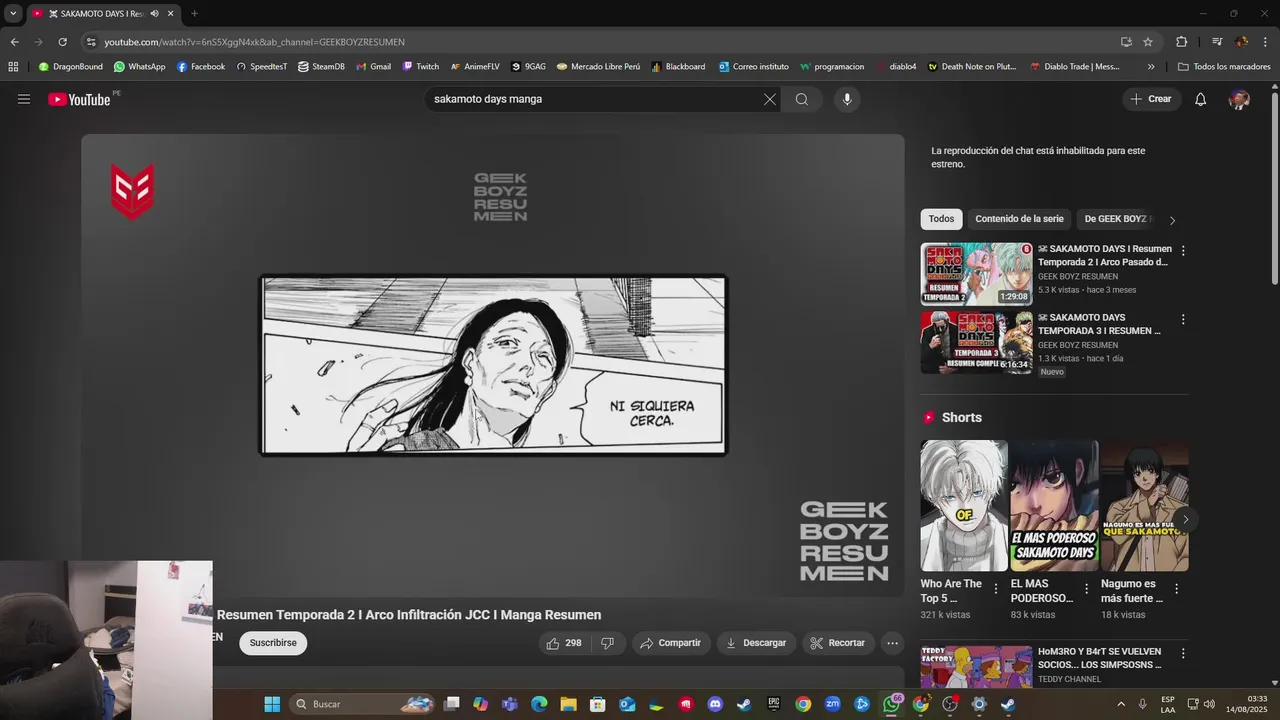Open browser extensions puzzle icon
Image resolution: width=1280 pixels, height=720 pixels.
click(1182, 42)
